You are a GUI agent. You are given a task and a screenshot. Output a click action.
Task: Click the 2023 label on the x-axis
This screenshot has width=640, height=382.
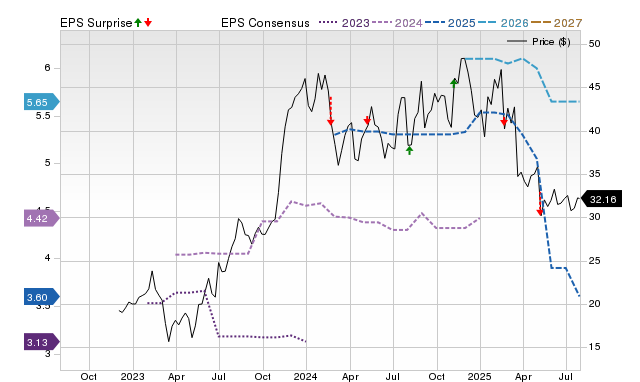133,376
